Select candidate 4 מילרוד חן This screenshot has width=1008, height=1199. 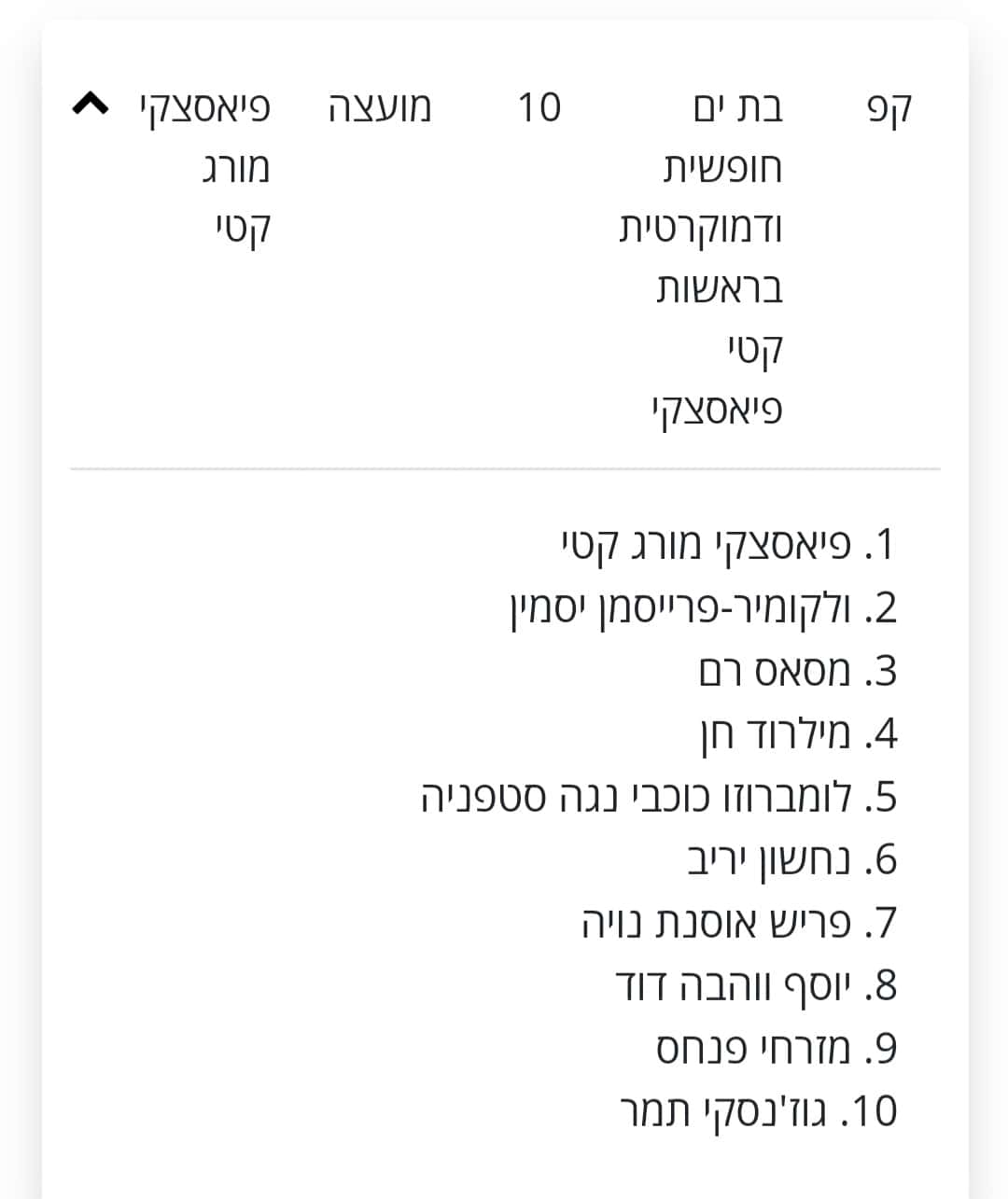coord(799,734)
